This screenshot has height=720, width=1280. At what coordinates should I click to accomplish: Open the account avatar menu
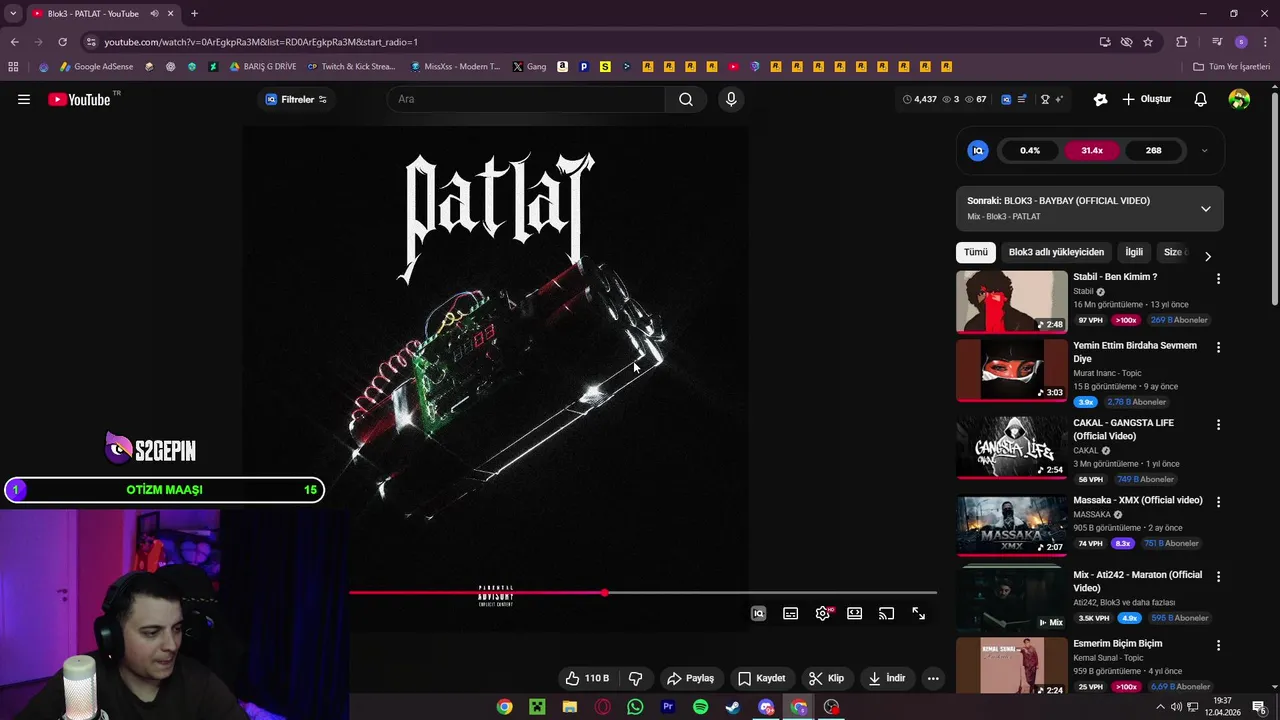pyautogui.click(x=1239, y=99)
